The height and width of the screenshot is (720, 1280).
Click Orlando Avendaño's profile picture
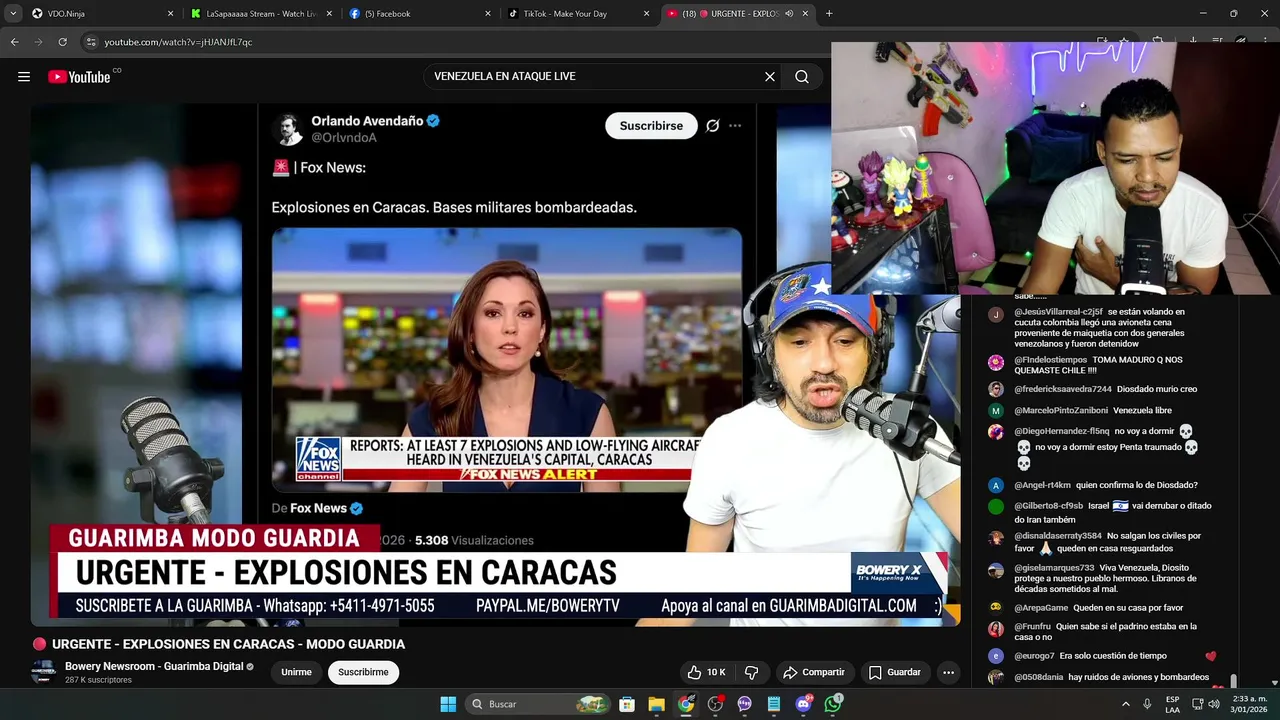(x=288, y=128)
